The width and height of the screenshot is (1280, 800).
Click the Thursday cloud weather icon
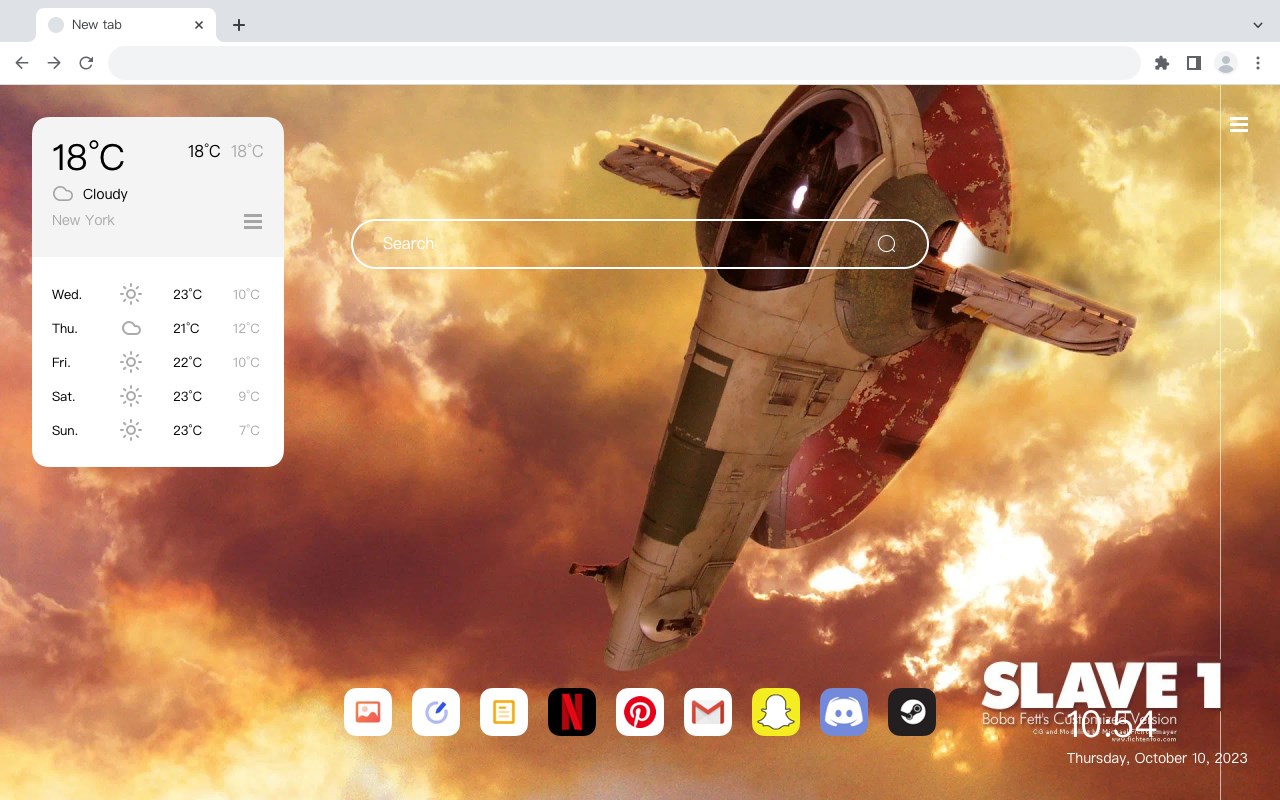131,328
